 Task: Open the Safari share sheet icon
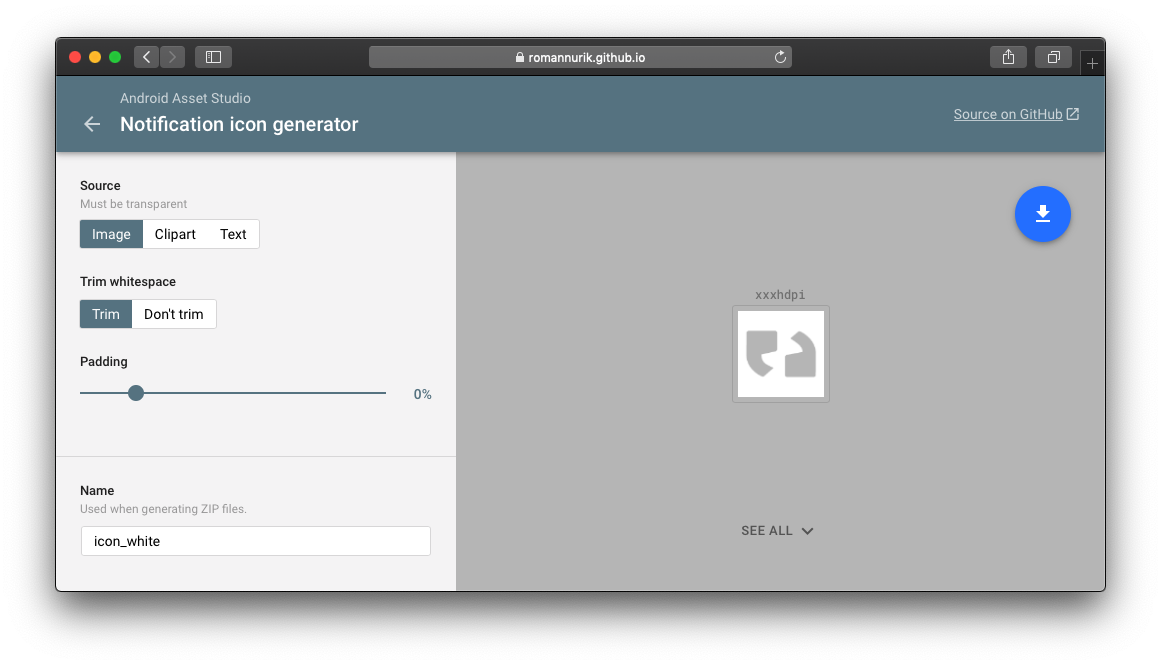1007,57
